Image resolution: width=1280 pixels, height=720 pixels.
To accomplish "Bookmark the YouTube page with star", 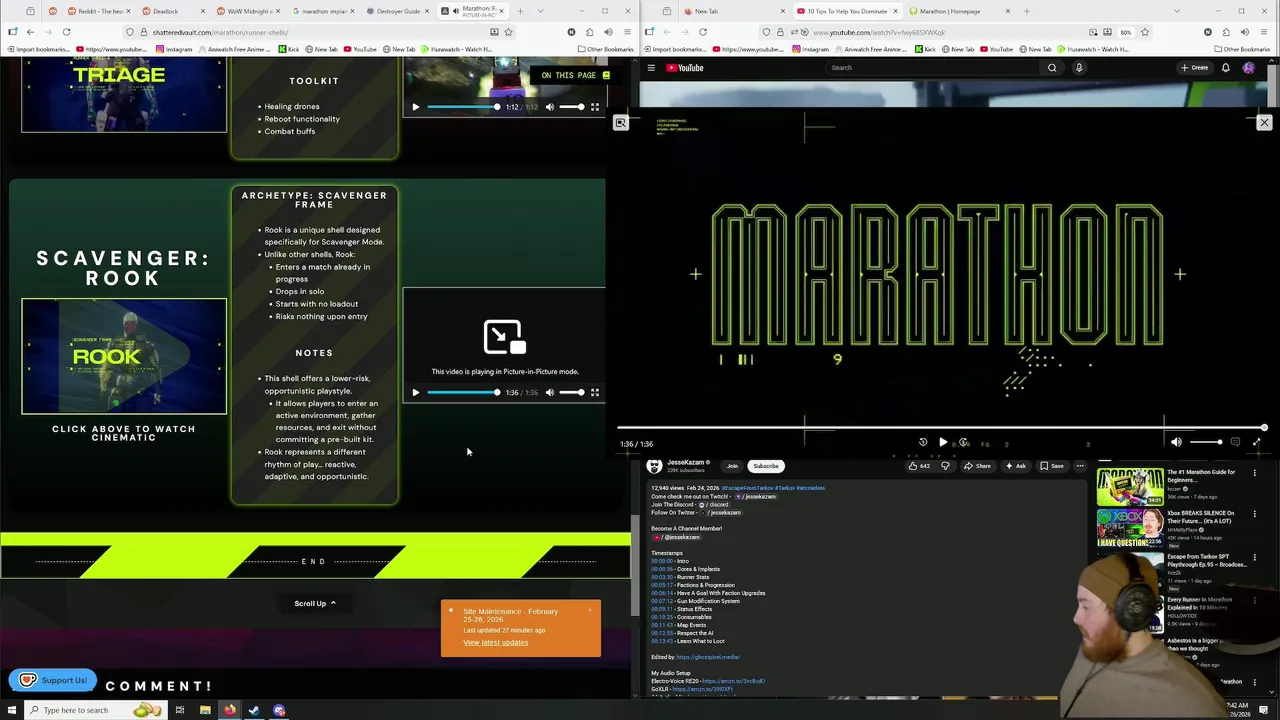I will (1144, 32).
